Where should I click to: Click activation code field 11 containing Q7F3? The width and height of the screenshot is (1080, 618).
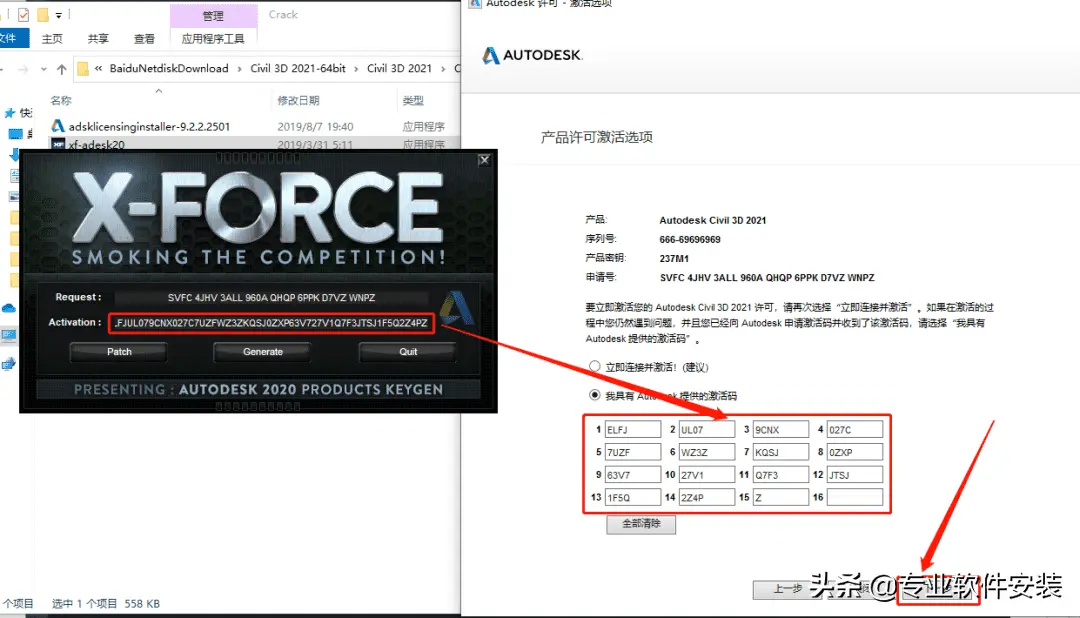(x=780, y=475)
